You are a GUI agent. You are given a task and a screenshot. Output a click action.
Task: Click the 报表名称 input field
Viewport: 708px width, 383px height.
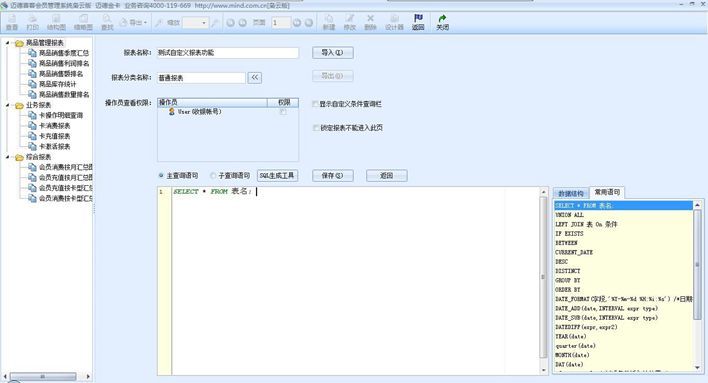[228, 53]
